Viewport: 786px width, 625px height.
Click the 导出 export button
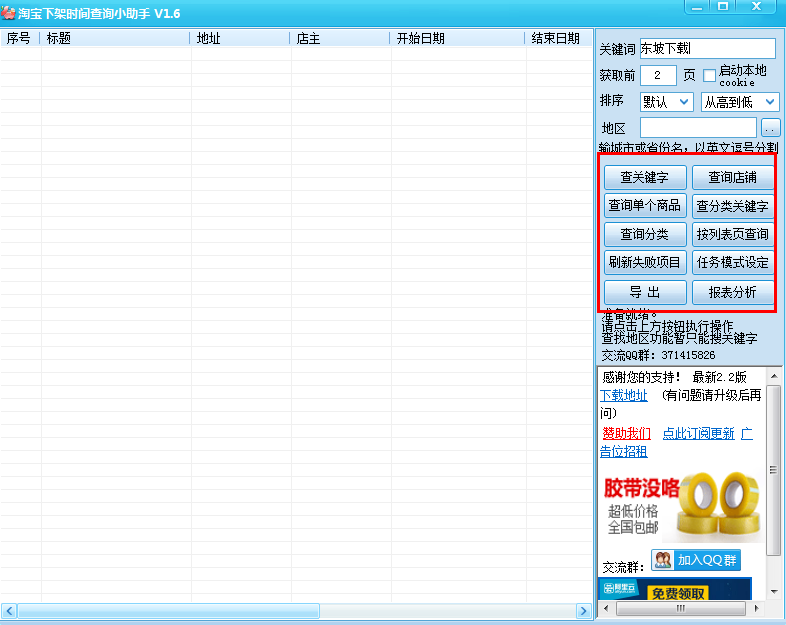point(645,292)
